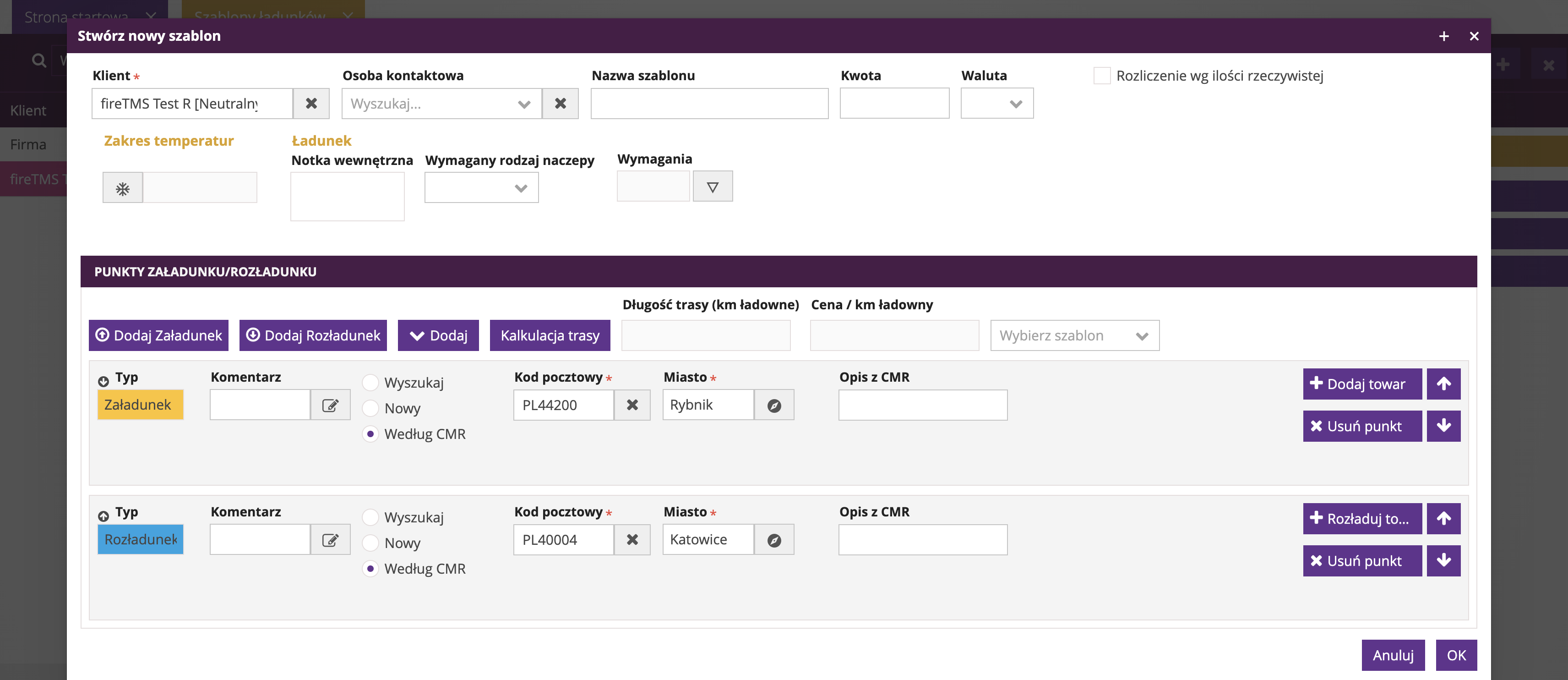Click the Kalkulacja trasy button
This screenshot has height=680, width=1568.
(x=550, y=336)
